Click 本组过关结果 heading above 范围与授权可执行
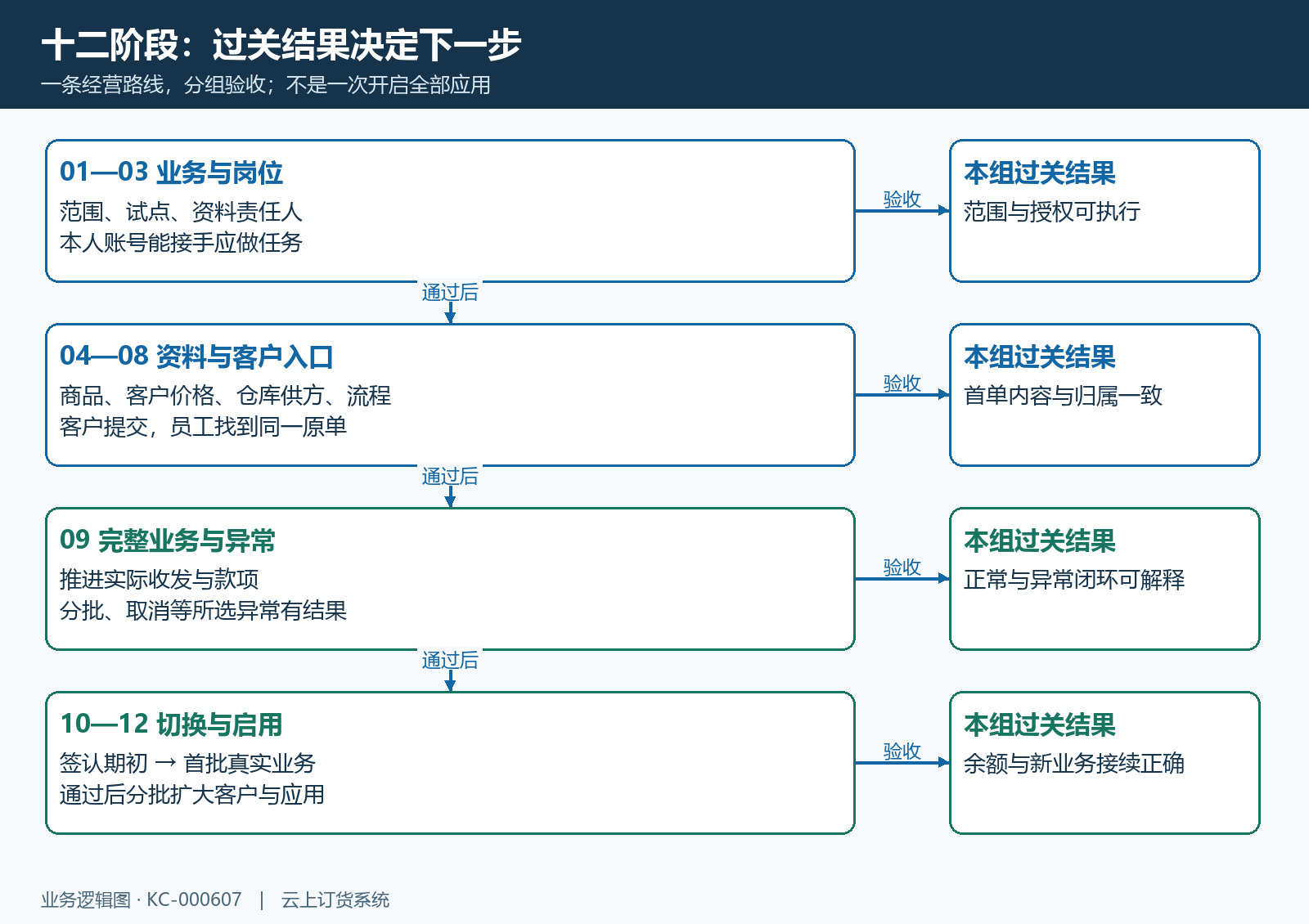This screenshot has height=924, width=1309. point(1040,173)
